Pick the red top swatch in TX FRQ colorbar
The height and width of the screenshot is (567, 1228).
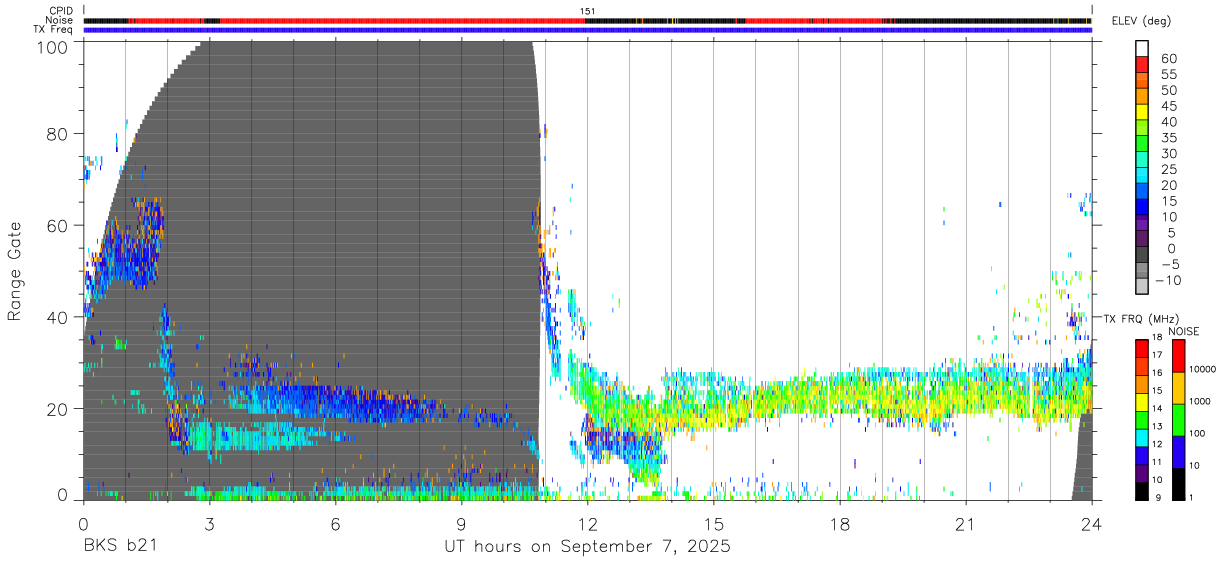pos(1142,346)
